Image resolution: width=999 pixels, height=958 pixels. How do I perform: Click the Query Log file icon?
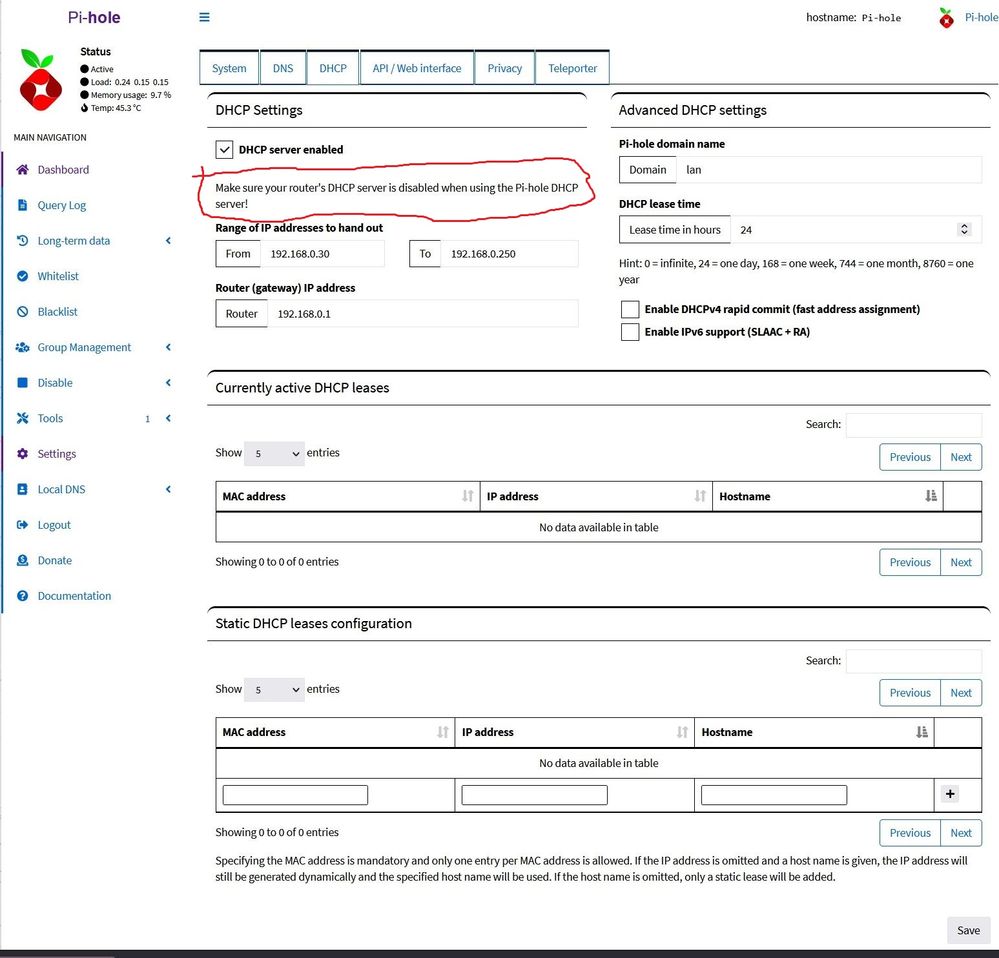coord(23,205)
